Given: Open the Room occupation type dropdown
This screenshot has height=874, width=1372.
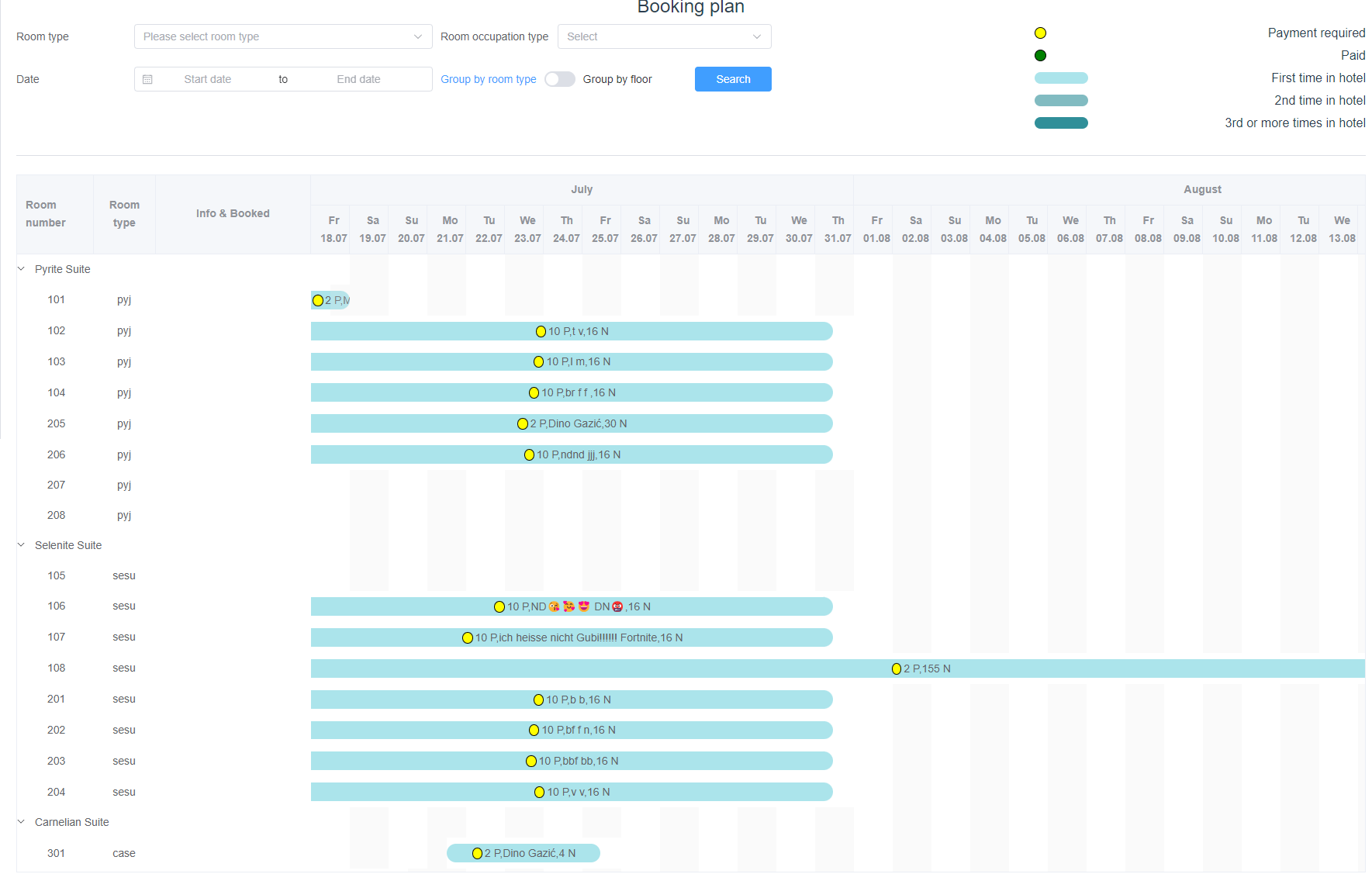Looking at the screenshot, I should (664, 36).
